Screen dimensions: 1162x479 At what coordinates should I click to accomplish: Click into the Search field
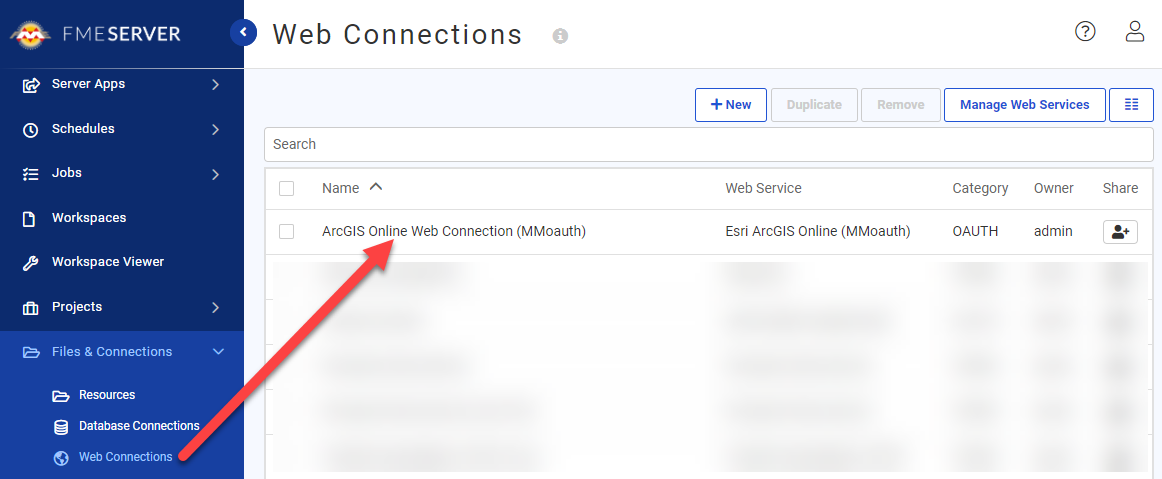[708, 144]
